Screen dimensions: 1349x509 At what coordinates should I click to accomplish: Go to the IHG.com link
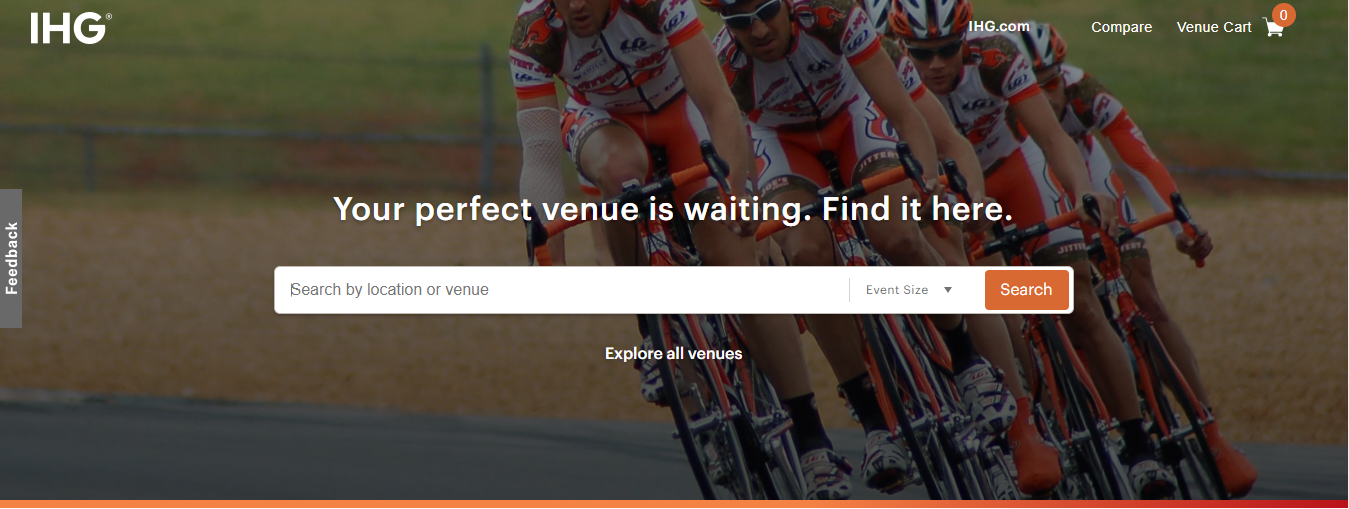(999, 26)
